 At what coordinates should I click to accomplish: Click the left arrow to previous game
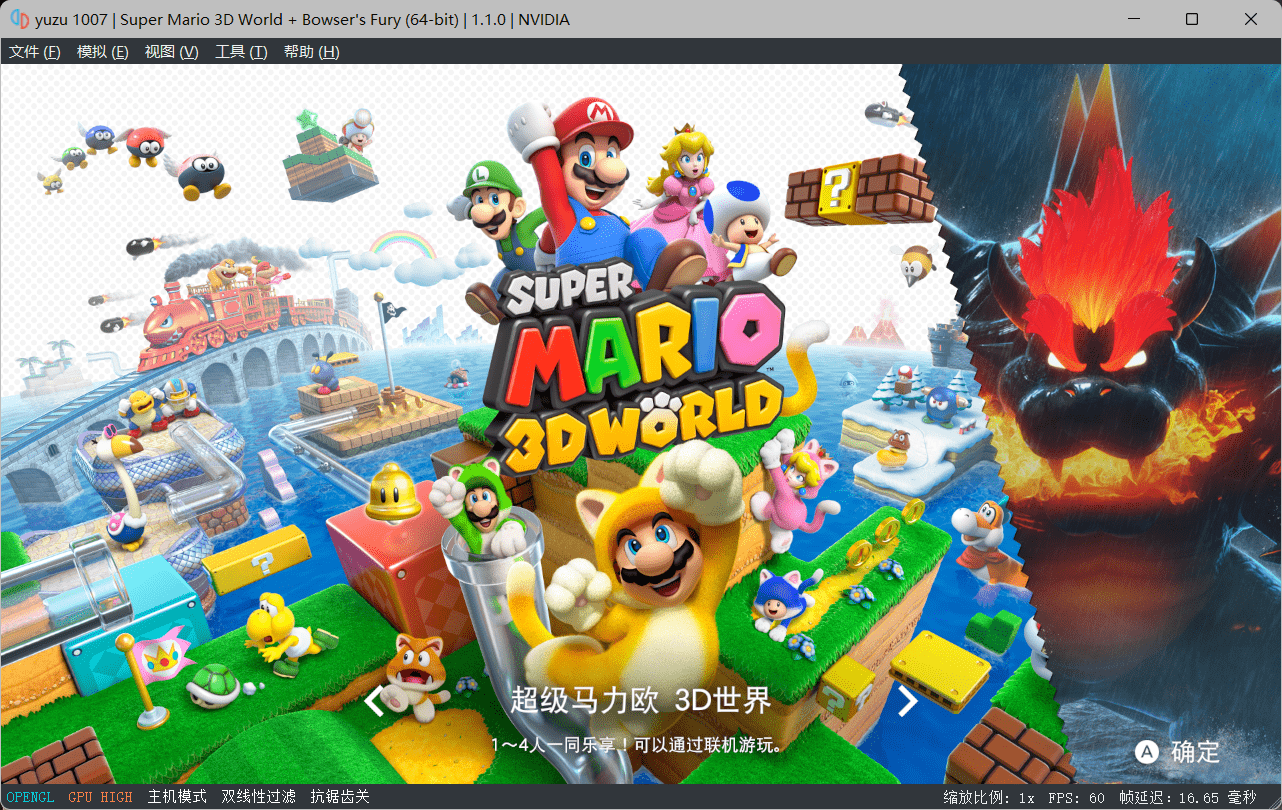click(374, 701)
